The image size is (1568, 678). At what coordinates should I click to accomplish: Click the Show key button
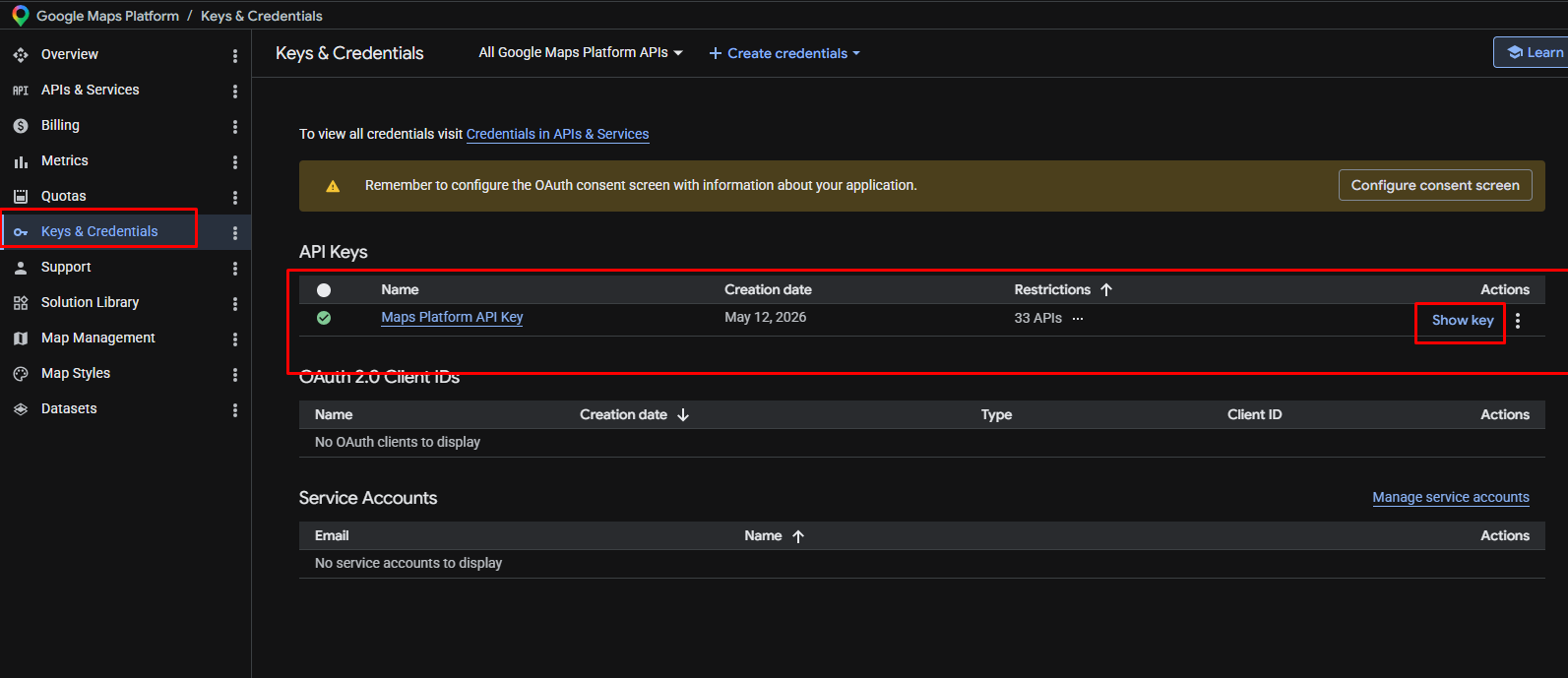[1463, 321]
